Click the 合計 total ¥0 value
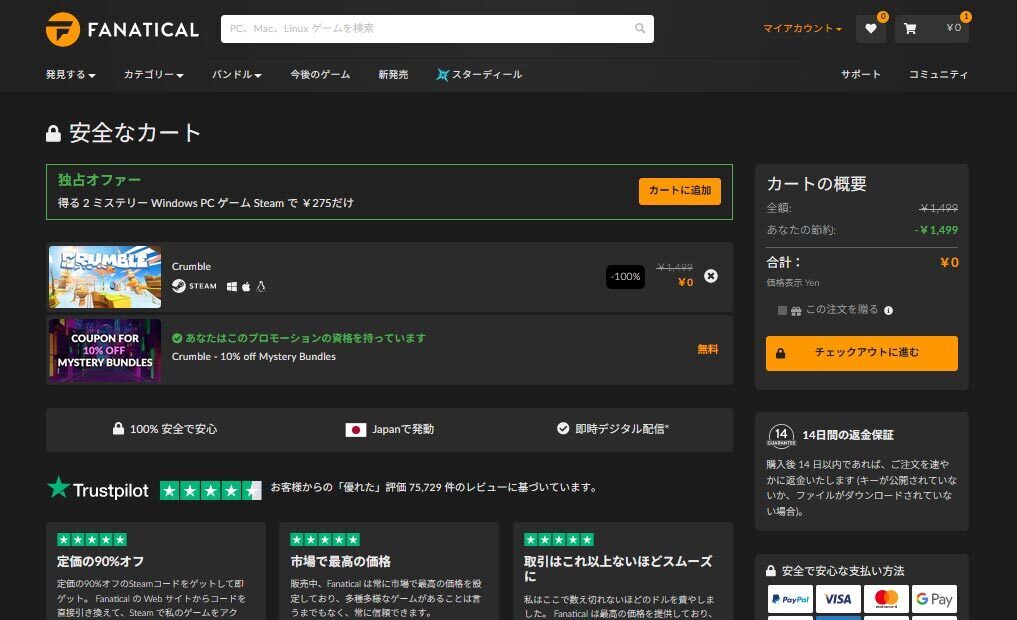Screen dimensions: 1017x620 point(950,263)
